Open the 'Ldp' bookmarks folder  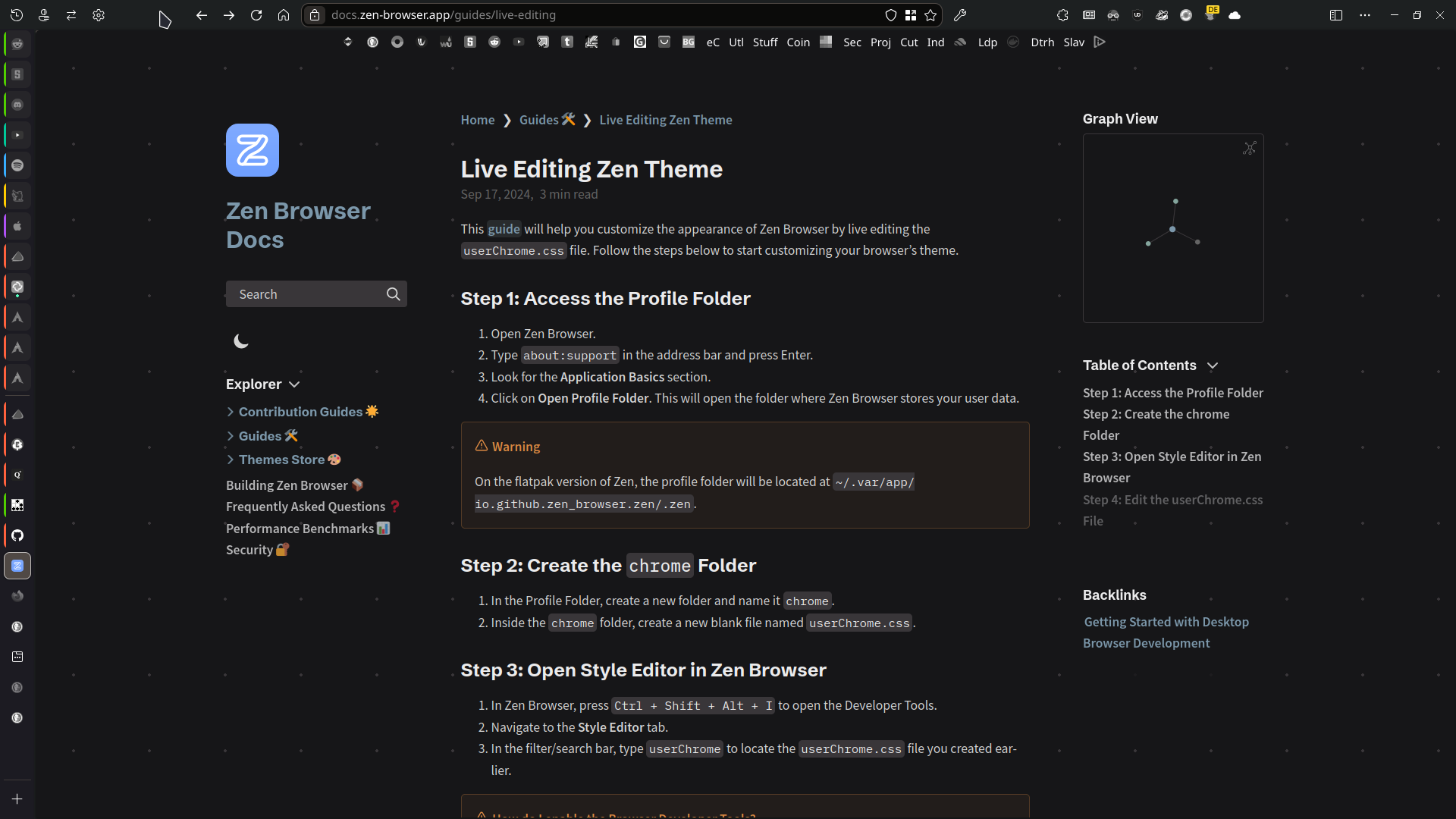point(987,42)
